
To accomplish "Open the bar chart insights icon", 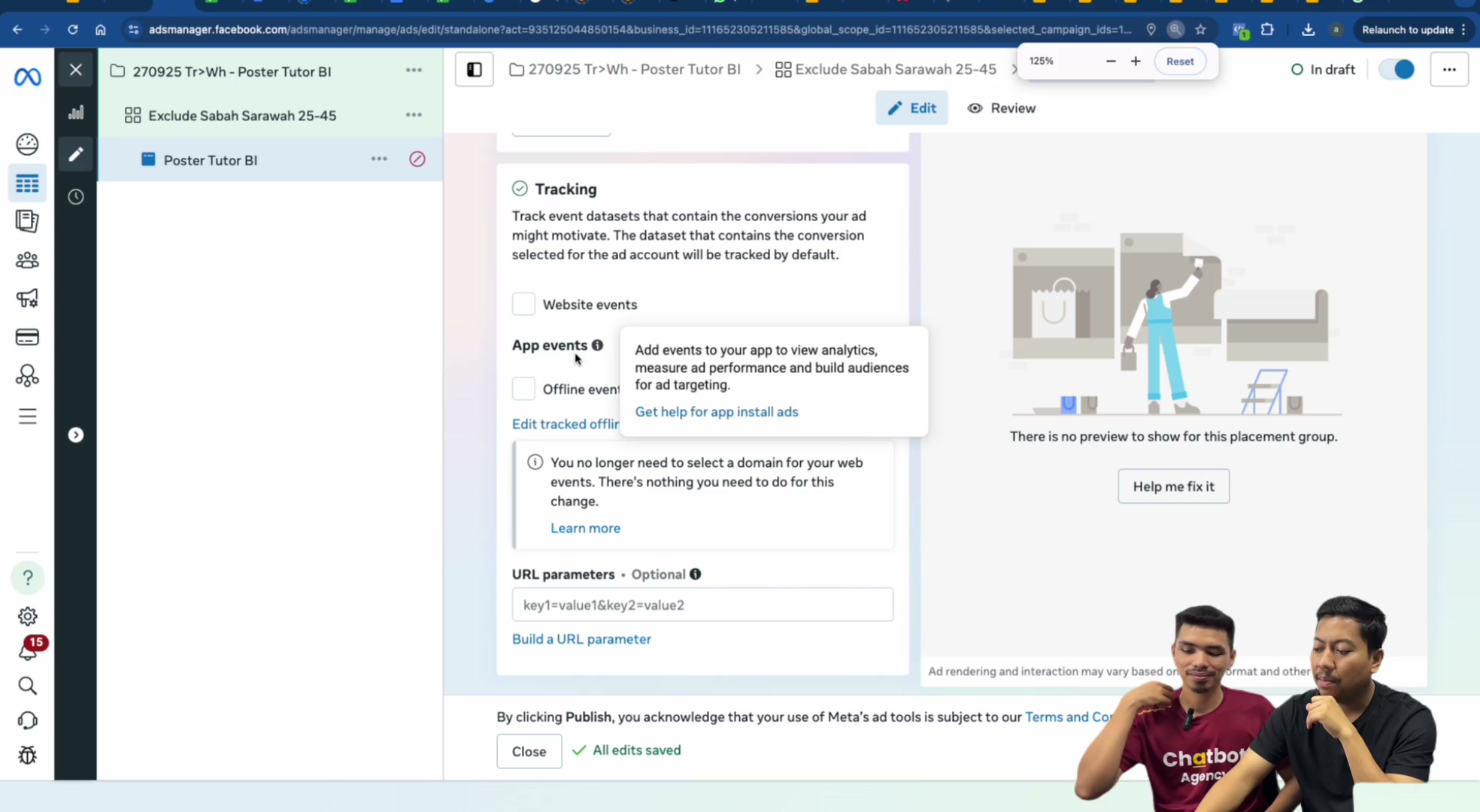I will coord(76,113).
